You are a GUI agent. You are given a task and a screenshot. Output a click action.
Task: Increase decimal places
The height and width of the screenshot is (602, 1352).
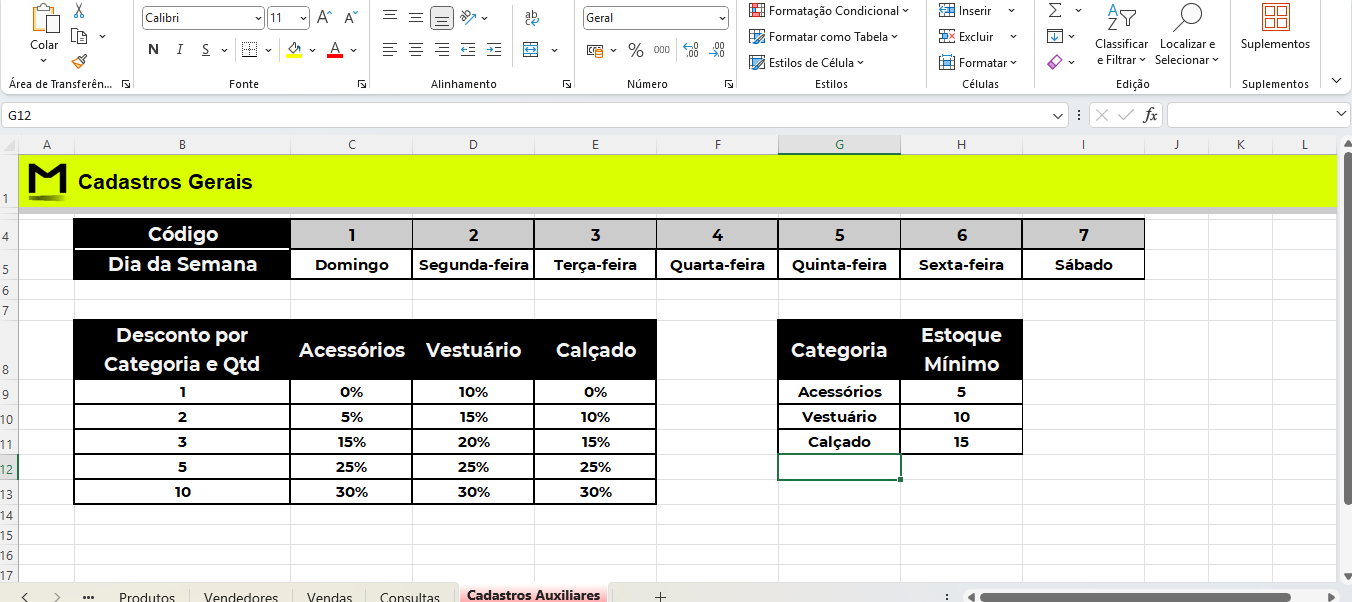pos(690,49)
